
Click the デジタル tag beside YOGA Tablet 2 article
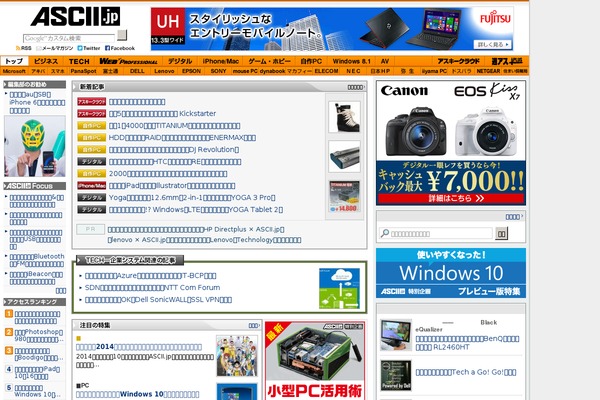click(91, 209)
